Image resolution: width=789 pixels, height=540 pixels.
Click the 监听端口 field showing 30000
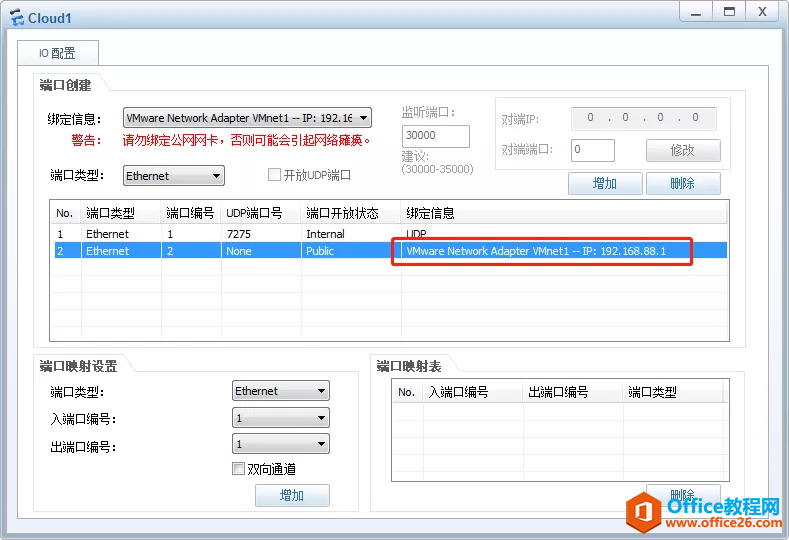pos(435,136)
